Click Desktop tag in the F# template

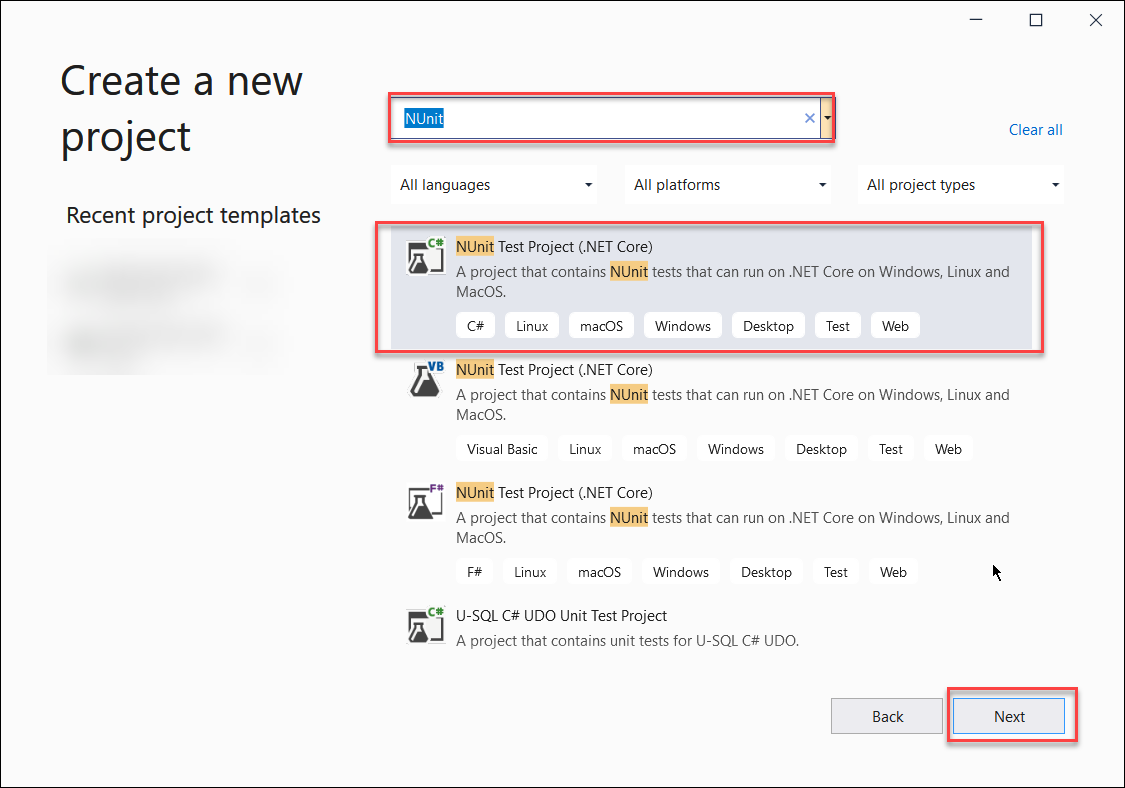[766, 572]
